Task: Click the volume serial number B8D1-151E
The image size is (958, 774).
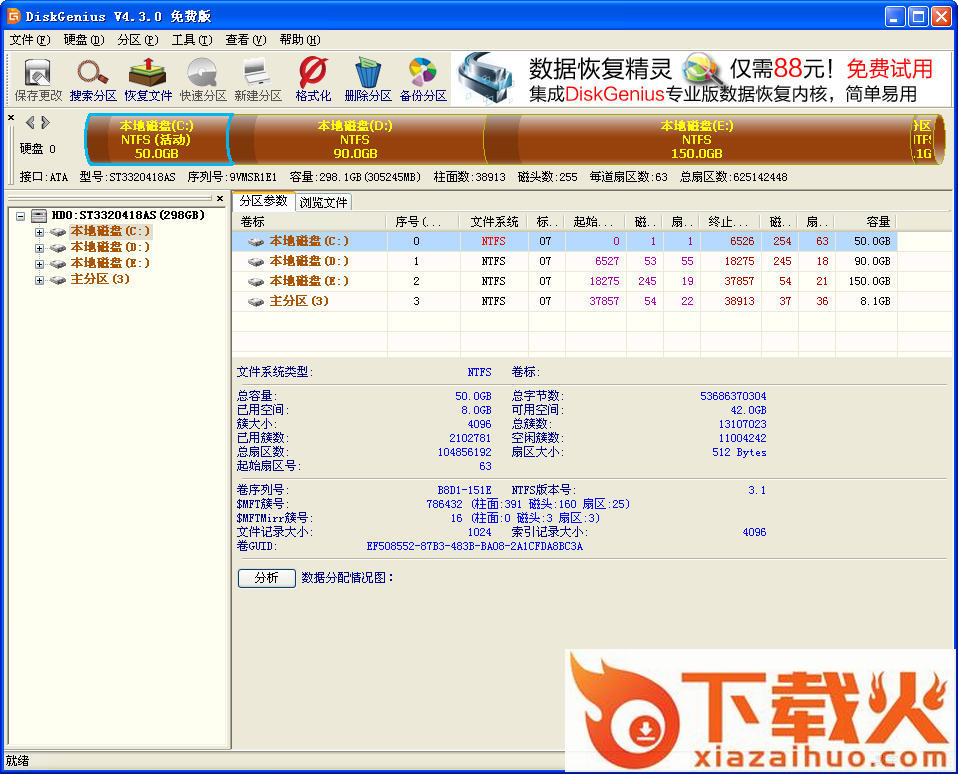Action: [464, 491]
